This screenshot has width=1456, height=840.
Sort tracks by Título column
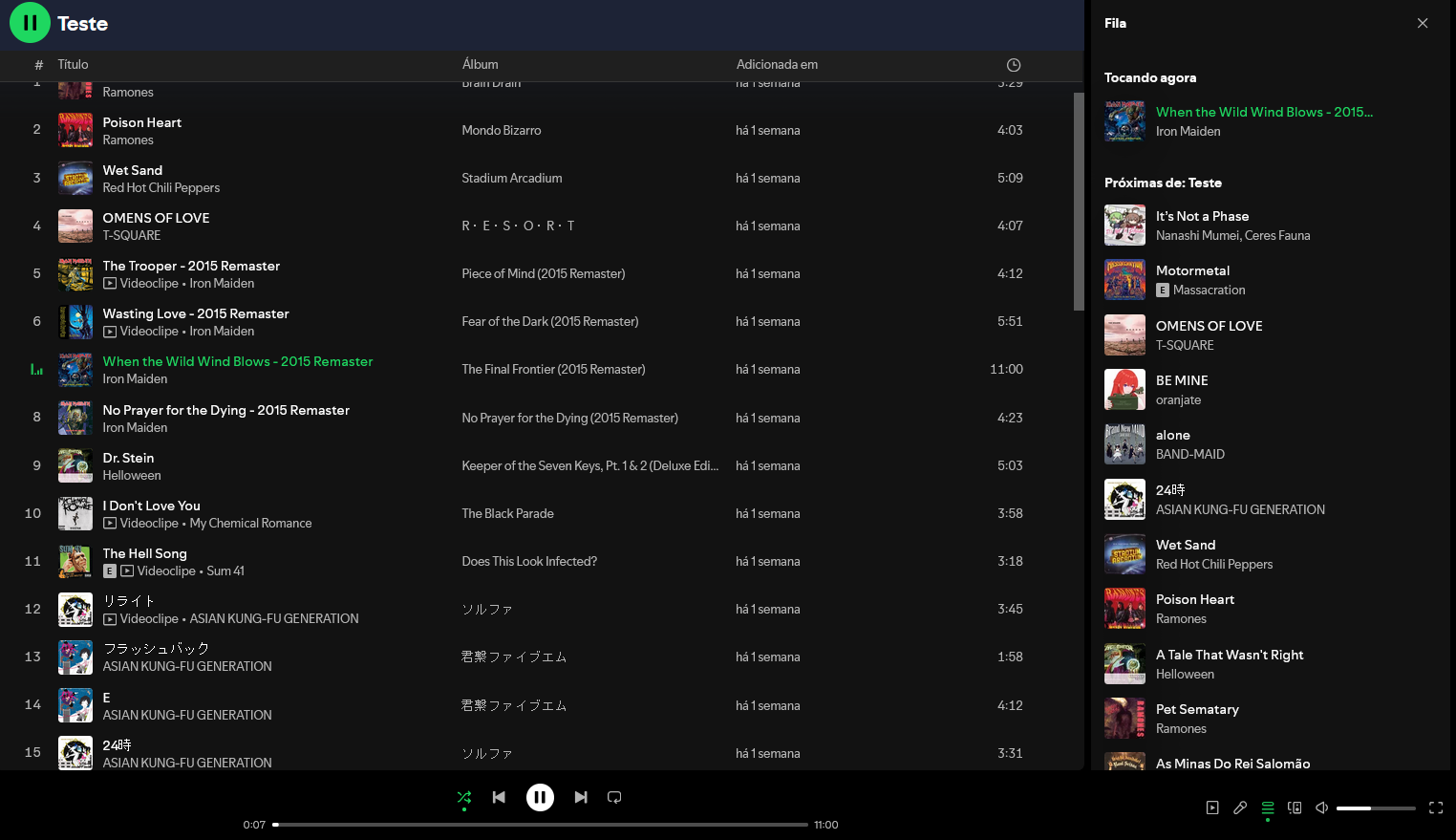pos(73,64)
